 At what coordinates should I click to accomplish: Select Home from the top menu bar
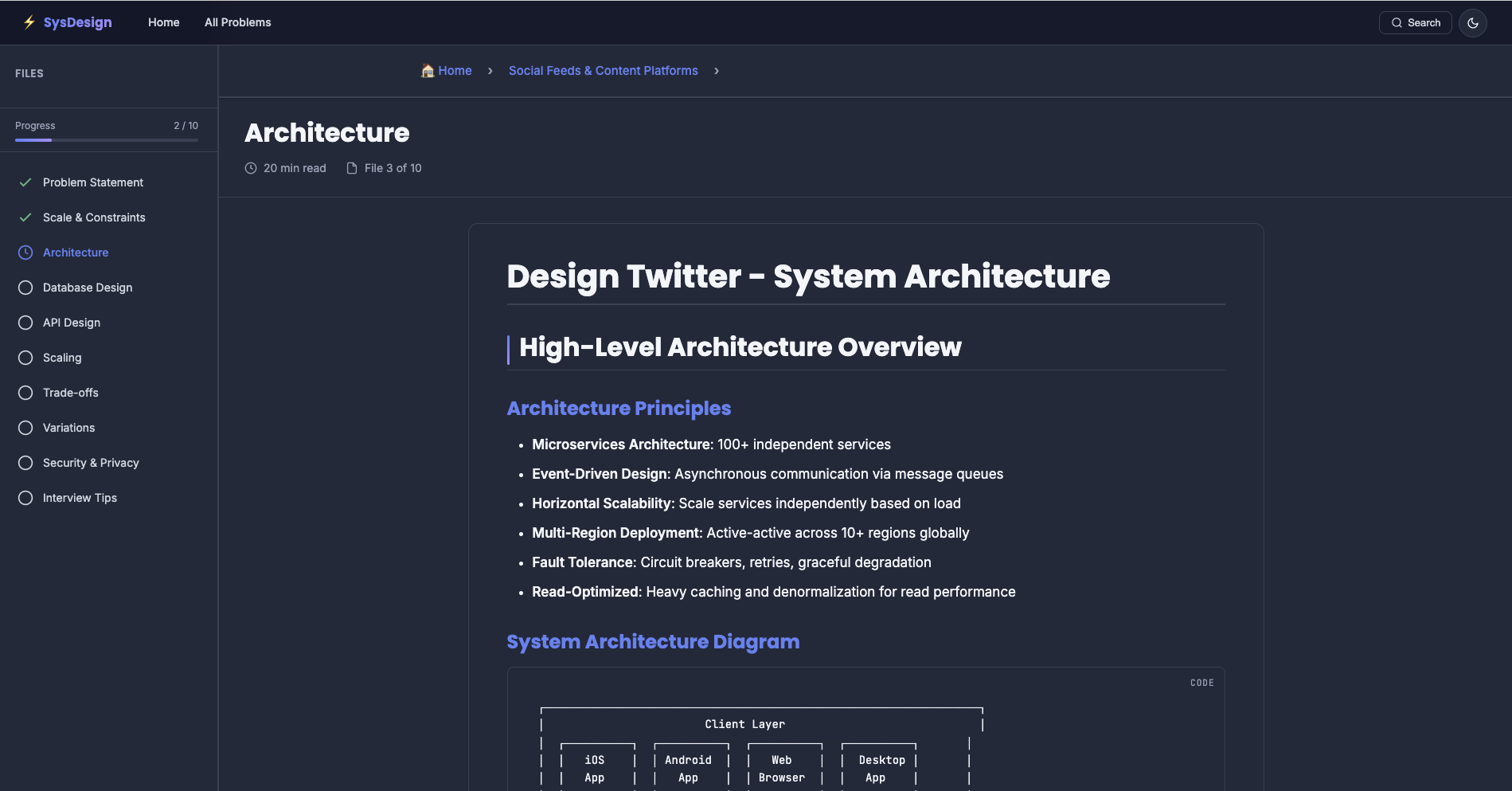(163, 22)
